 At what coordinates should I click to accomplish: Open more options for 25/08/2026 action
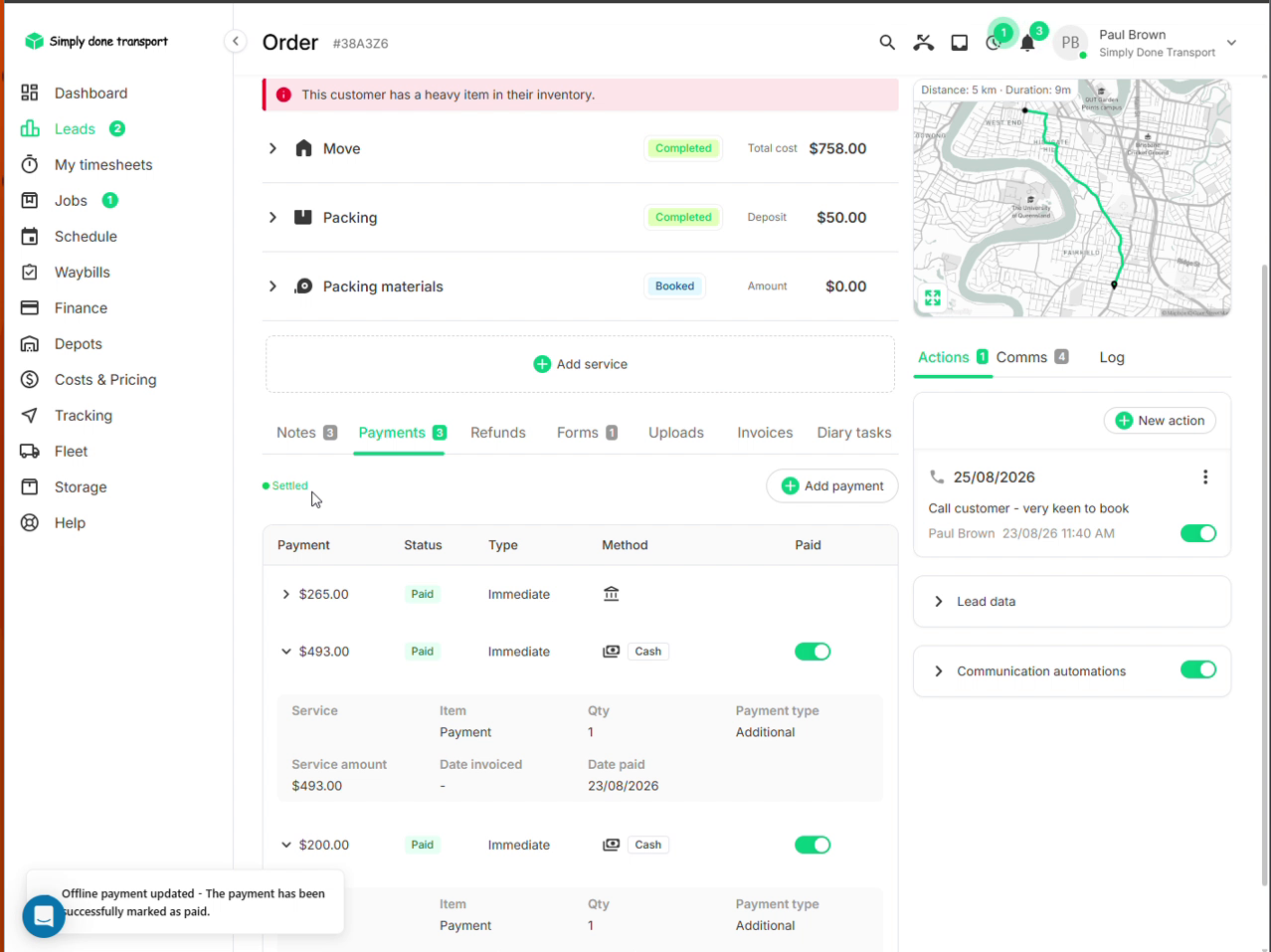click(x=1205, y=477)
